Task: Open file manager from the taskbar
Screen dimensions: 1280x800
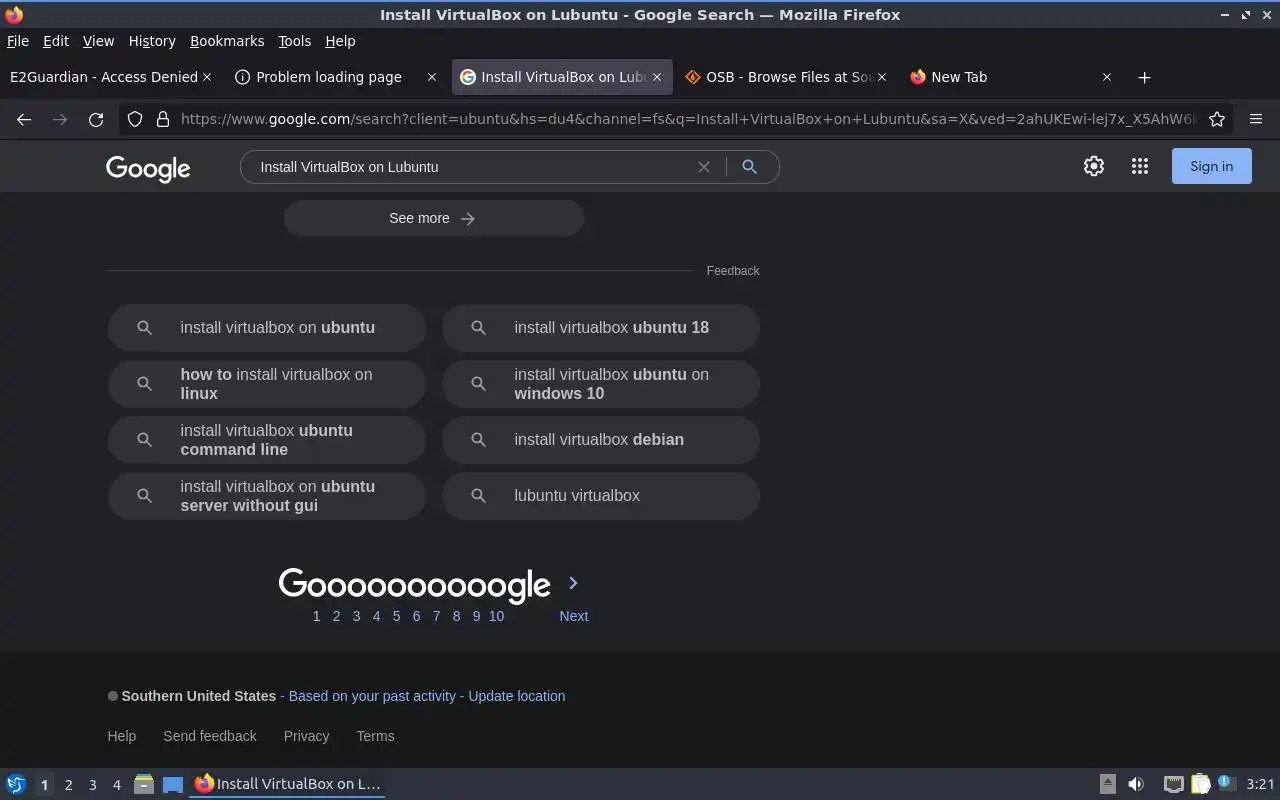Action: pyautogui.click(x=144, y=784)
